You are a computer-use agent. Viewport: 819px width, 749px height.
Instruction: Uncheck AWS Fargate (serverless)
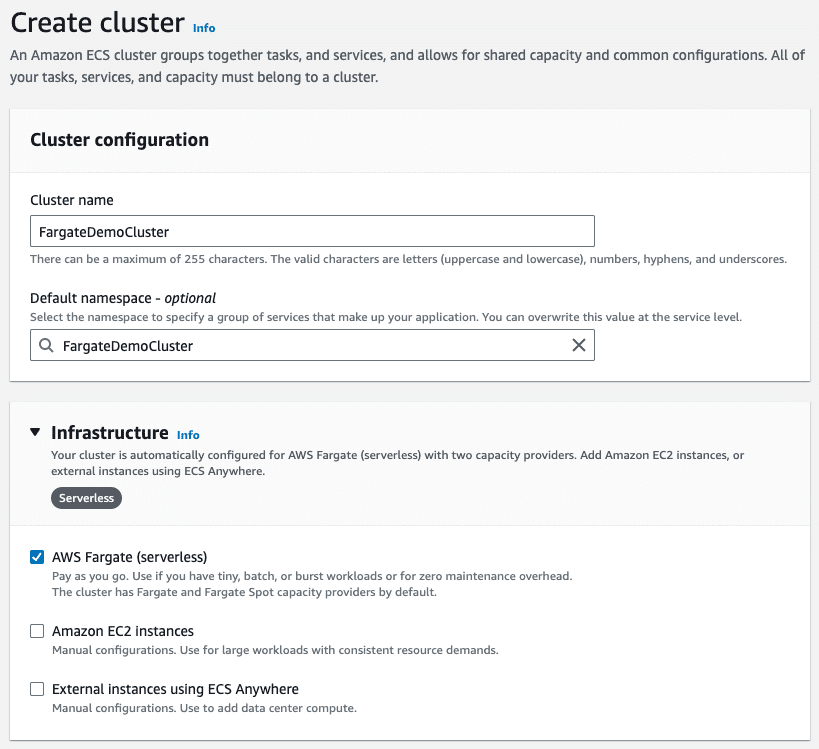37,556
